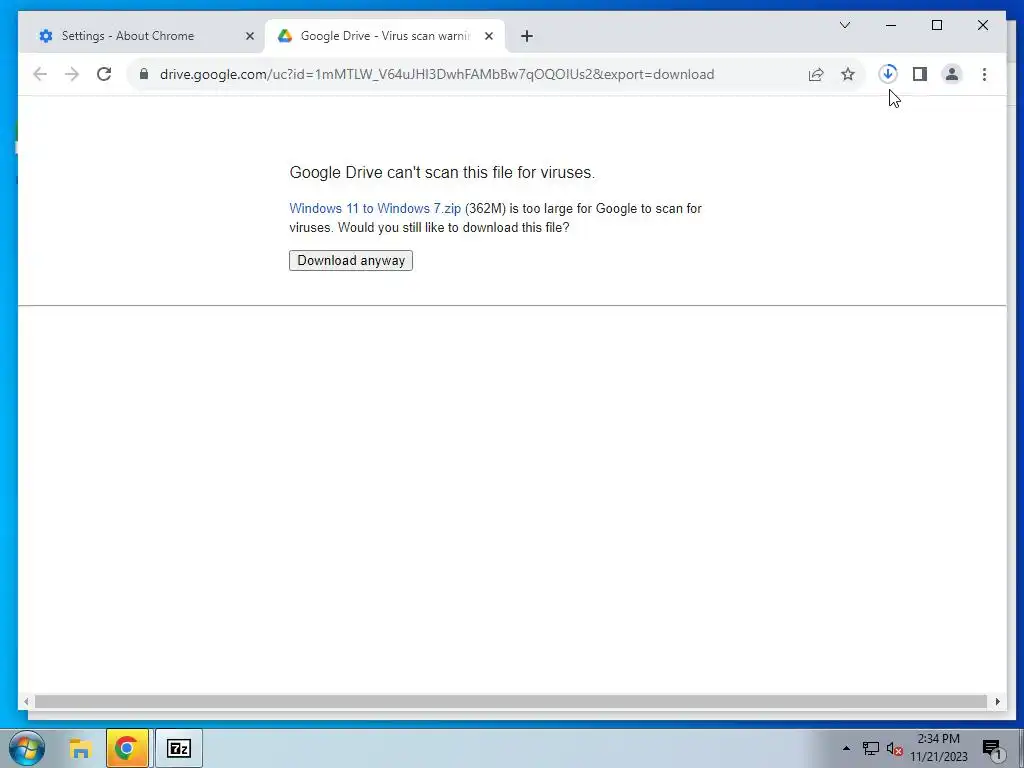Open 7-Zip from the taskbar
This screenshot has height=768, width=1024.
click(x=178, y=748)
